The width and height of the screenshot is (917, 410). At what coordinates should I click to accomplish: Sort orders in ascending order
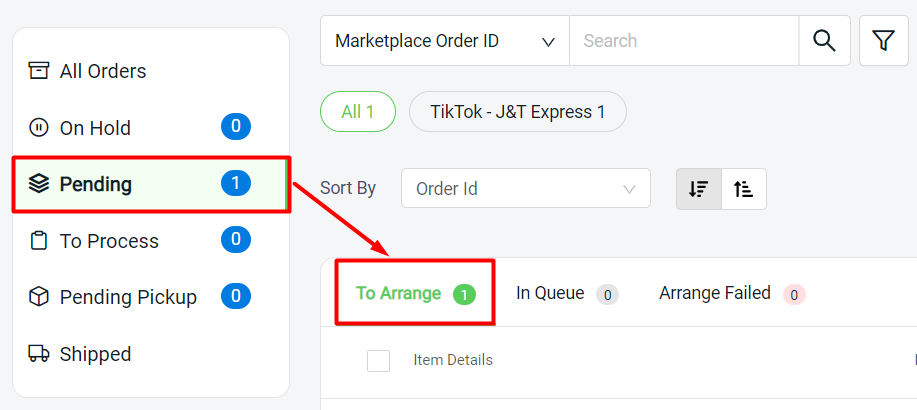[x=743, y=189]
